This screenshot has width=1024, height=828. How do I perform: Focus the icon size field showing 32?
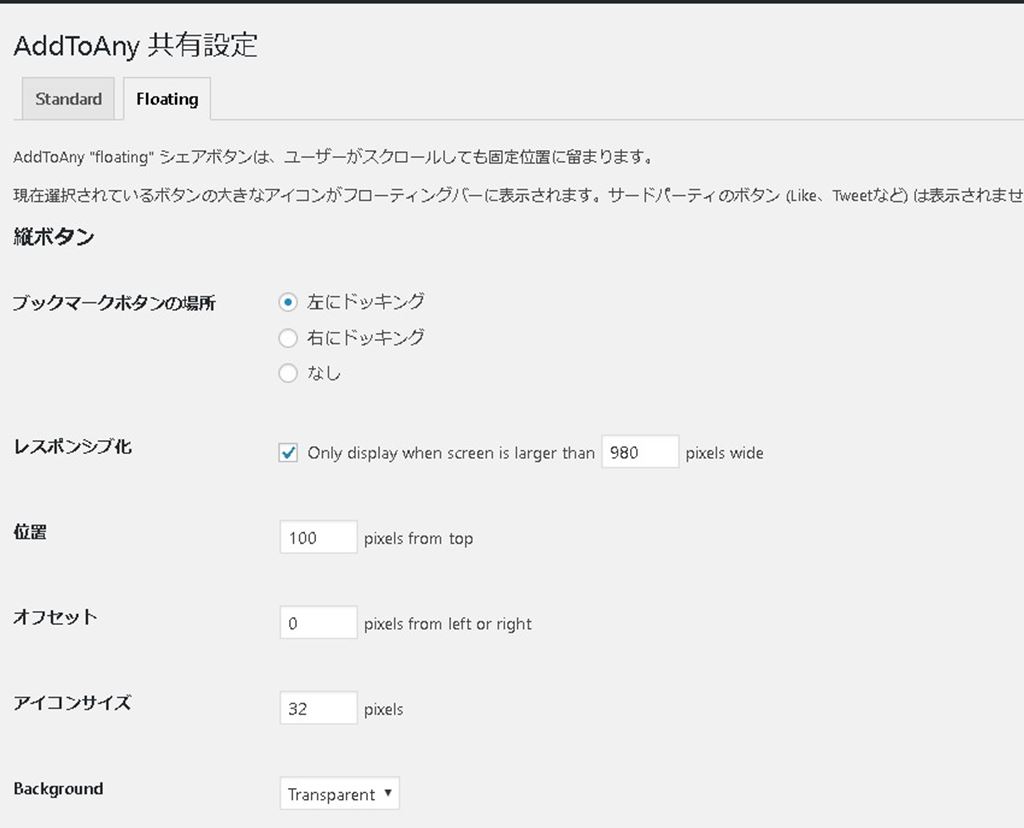(x=318, y=709)
